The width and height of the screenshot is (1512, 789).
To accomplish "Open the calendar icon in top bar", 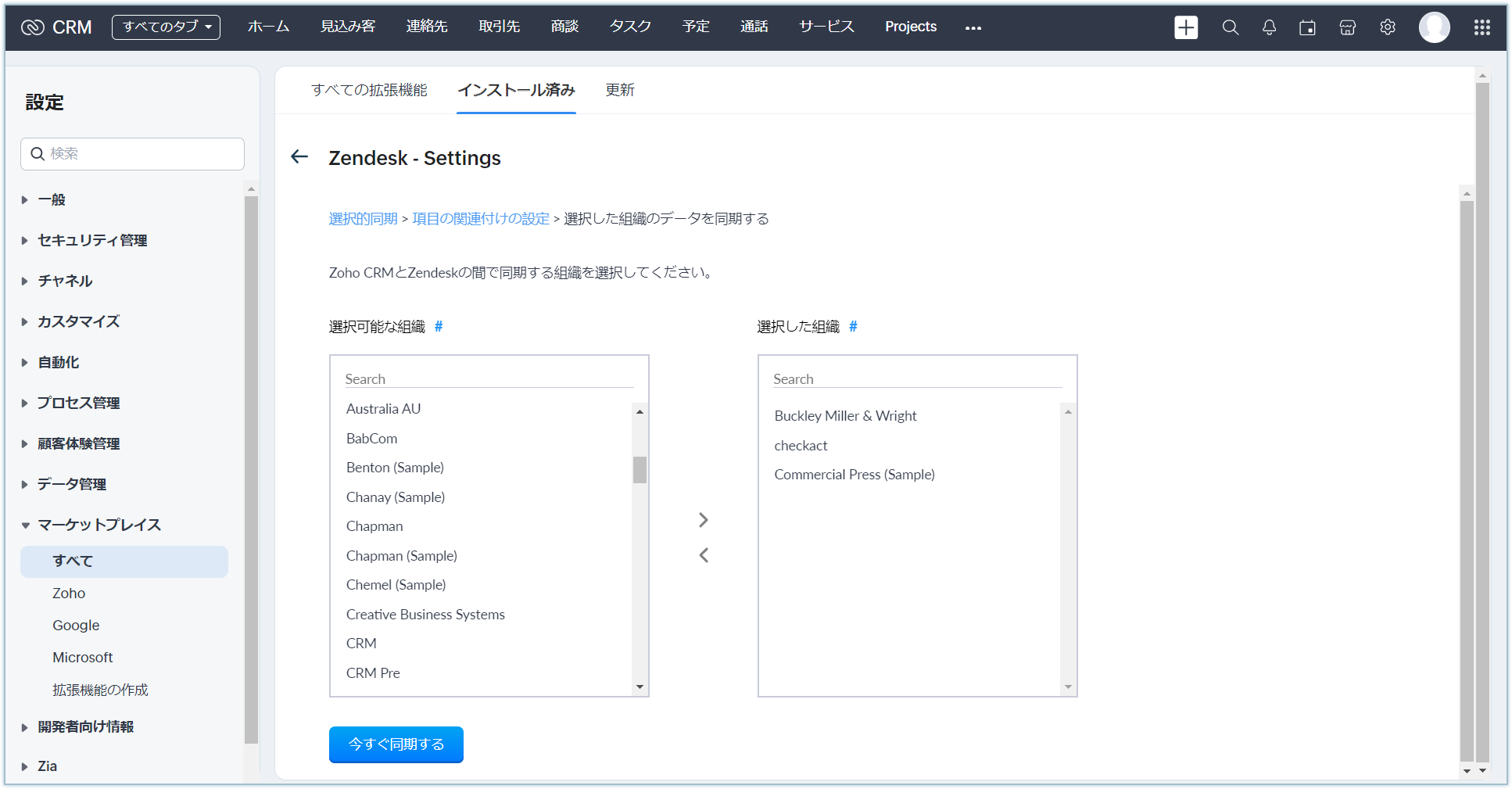I will [1307, 27].
